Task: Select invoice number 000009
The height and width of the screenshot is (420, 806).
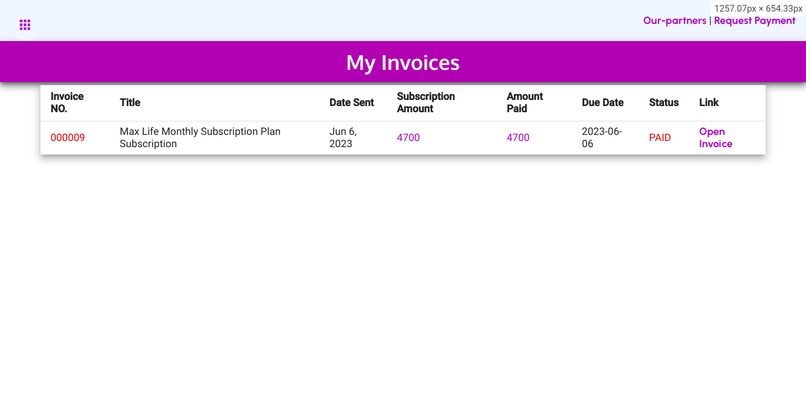Action: 67,138
